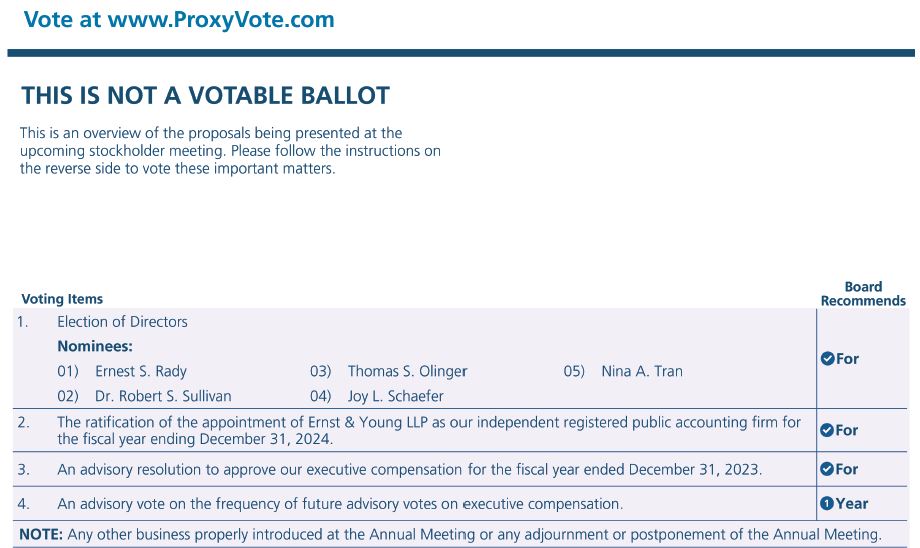
Task: Click the advisory resolution on executive compensation text
Action: (x=409, y=469)
